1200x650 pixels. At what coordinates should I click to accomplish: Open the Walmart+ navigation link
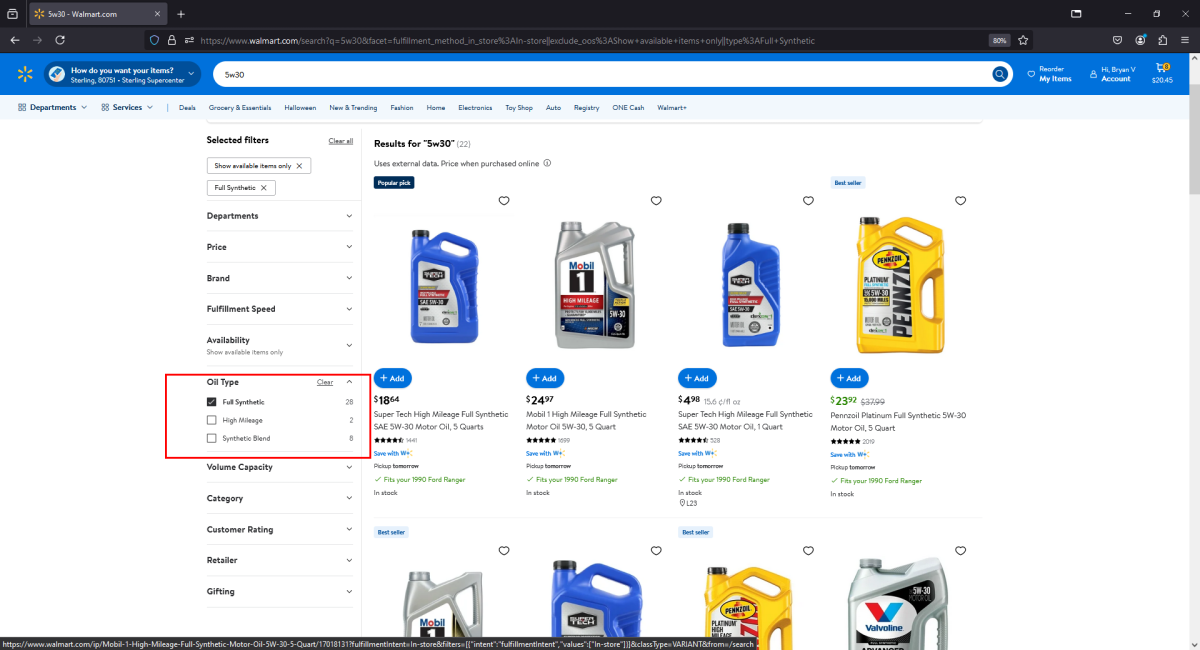click(672, 107)
